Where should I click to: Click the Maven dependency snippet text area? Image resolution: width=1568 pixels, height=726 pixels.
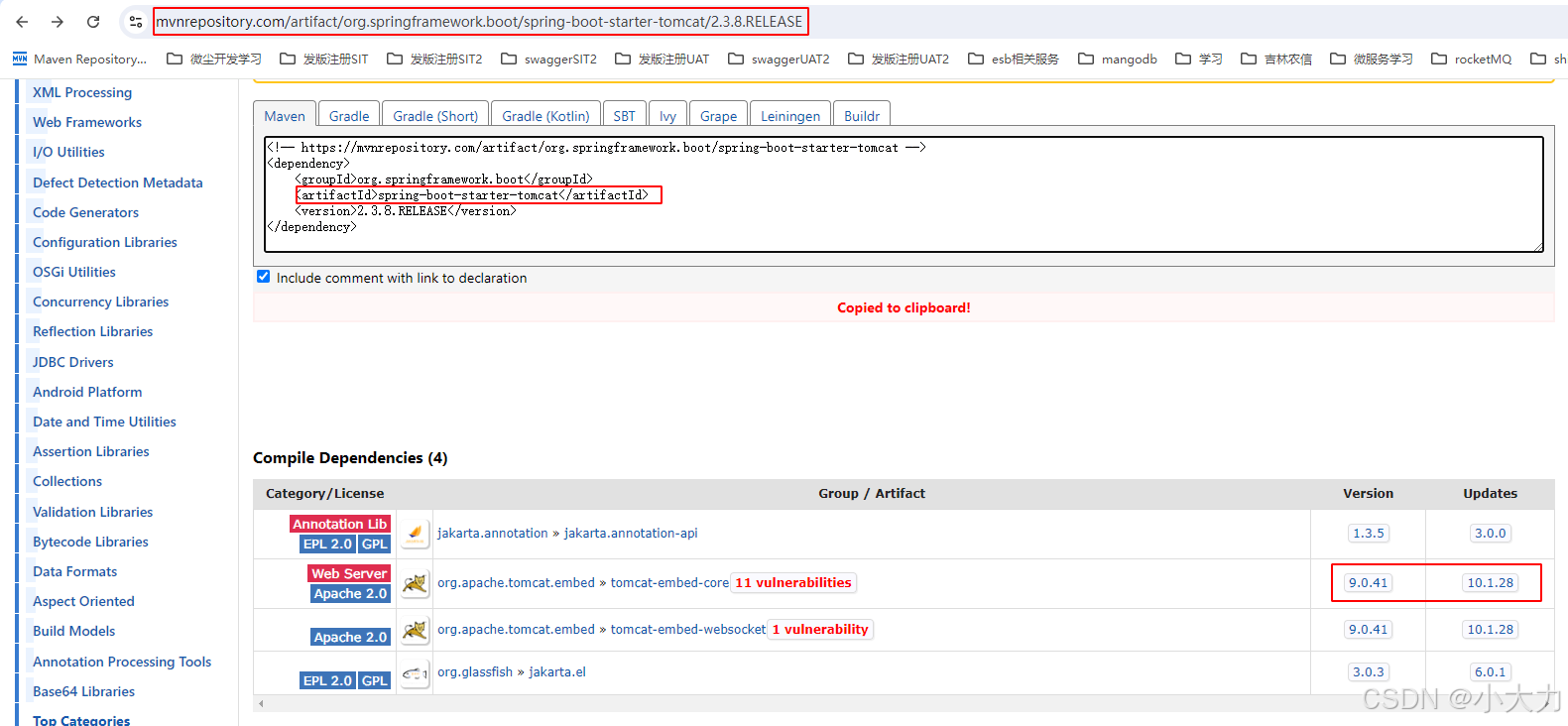coord(904,194)
